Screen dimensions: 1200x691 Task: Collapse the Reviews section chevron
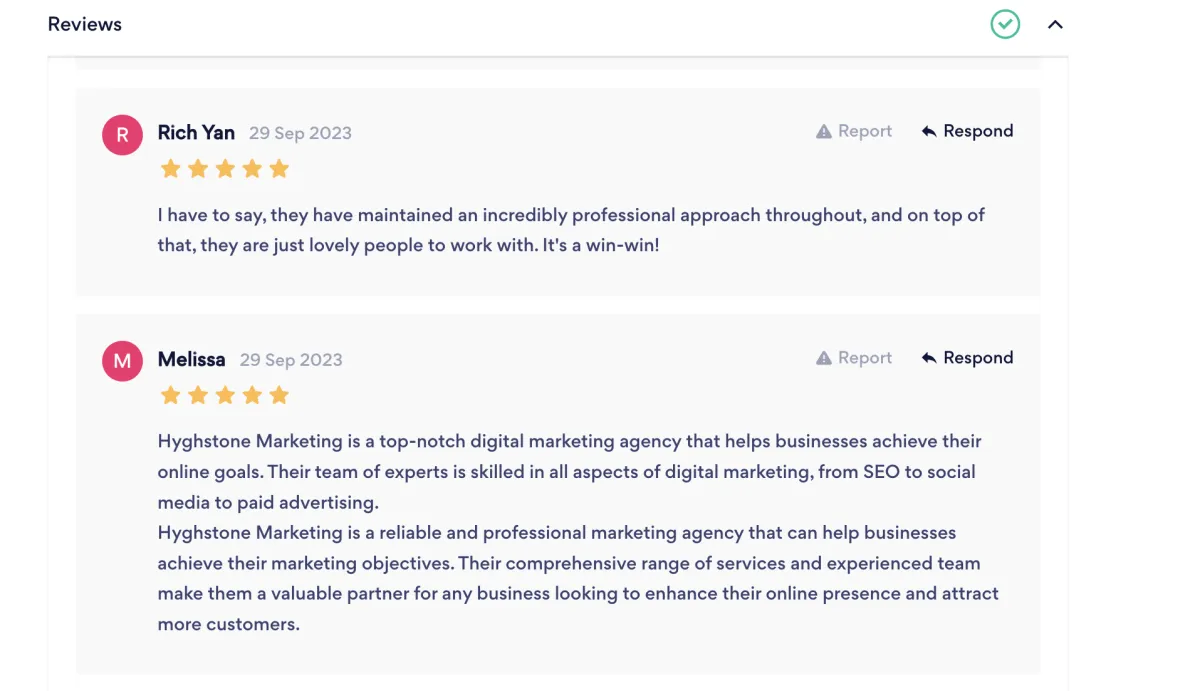1055,24
